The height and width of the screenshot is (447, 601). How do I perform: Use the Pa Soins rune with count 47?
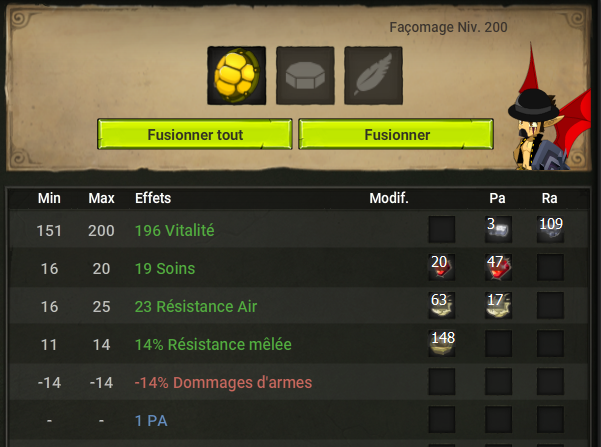tap(498, 267)
